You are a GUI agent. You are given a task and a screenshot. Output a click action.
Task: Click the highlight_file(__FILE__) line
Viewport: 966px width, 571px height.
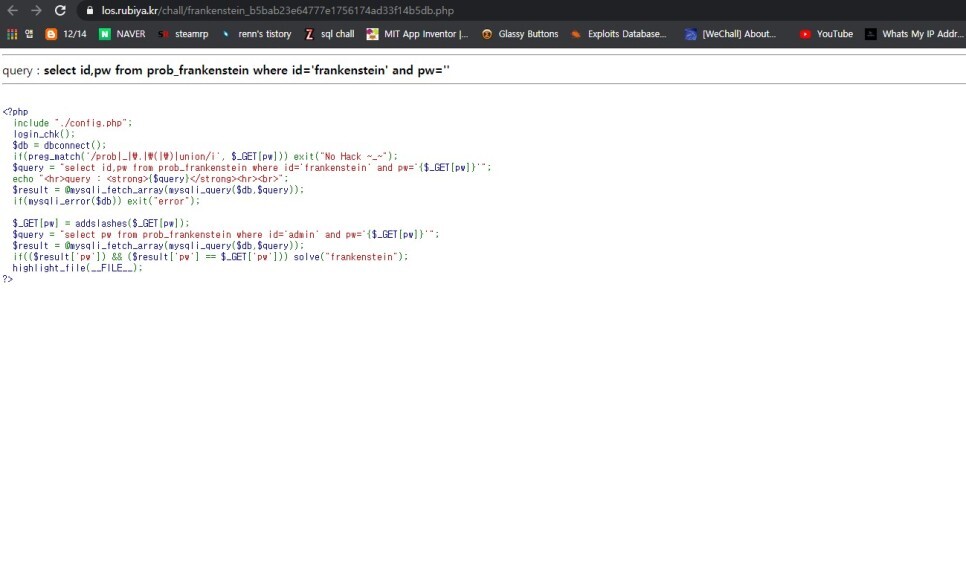click(x=77, y=268)
